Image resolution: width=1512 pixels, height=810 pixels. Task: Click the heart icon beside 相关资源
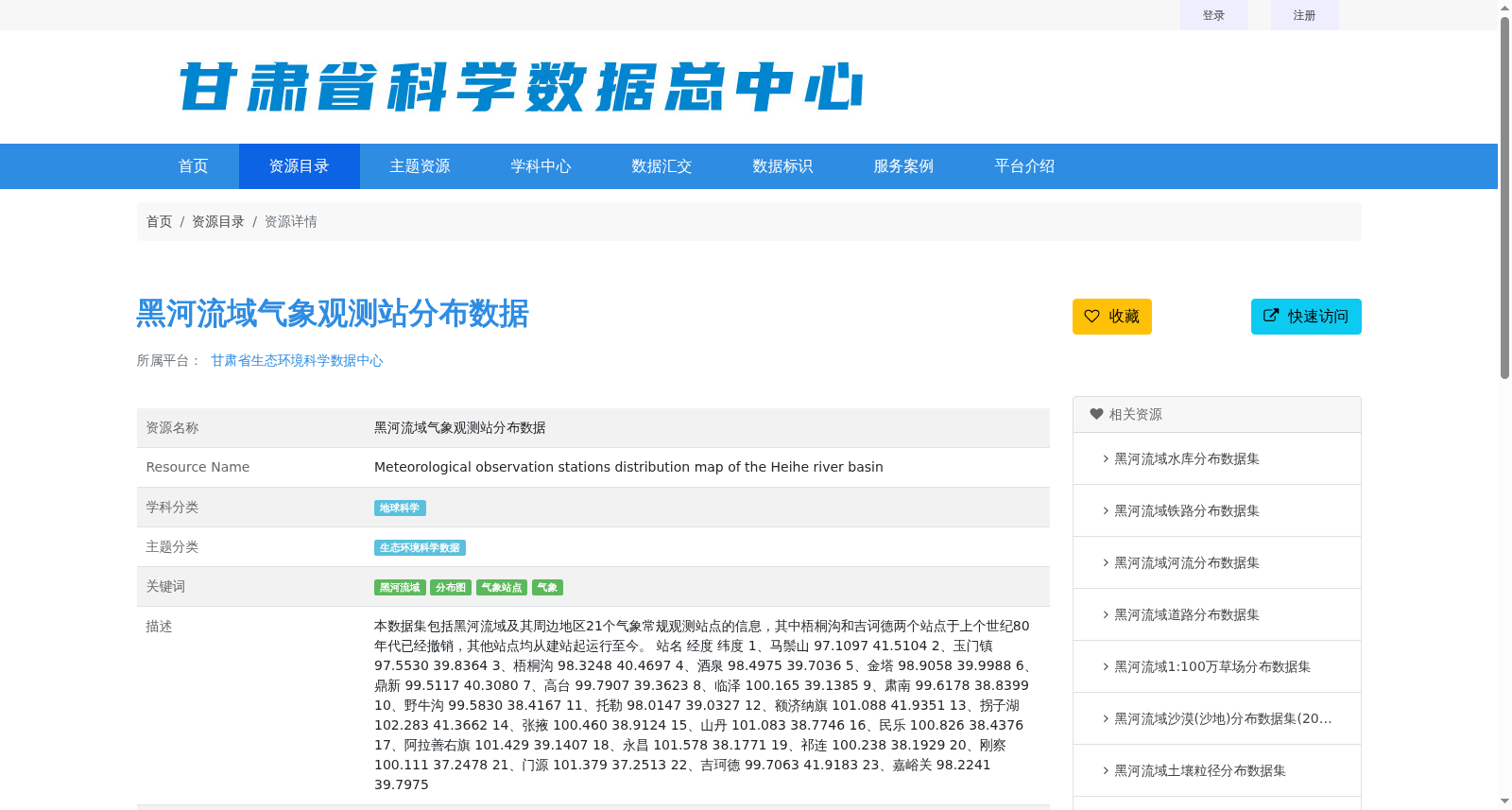coord(1096,414)
